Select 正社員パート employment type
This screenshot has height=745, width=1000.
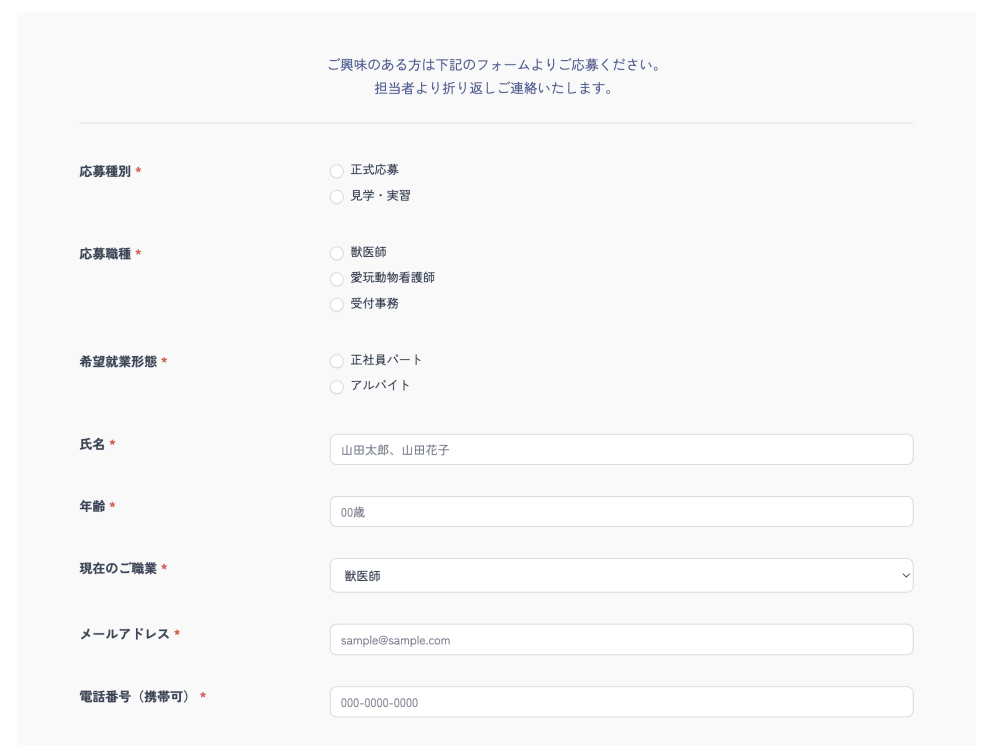click(x=337, y=361)
